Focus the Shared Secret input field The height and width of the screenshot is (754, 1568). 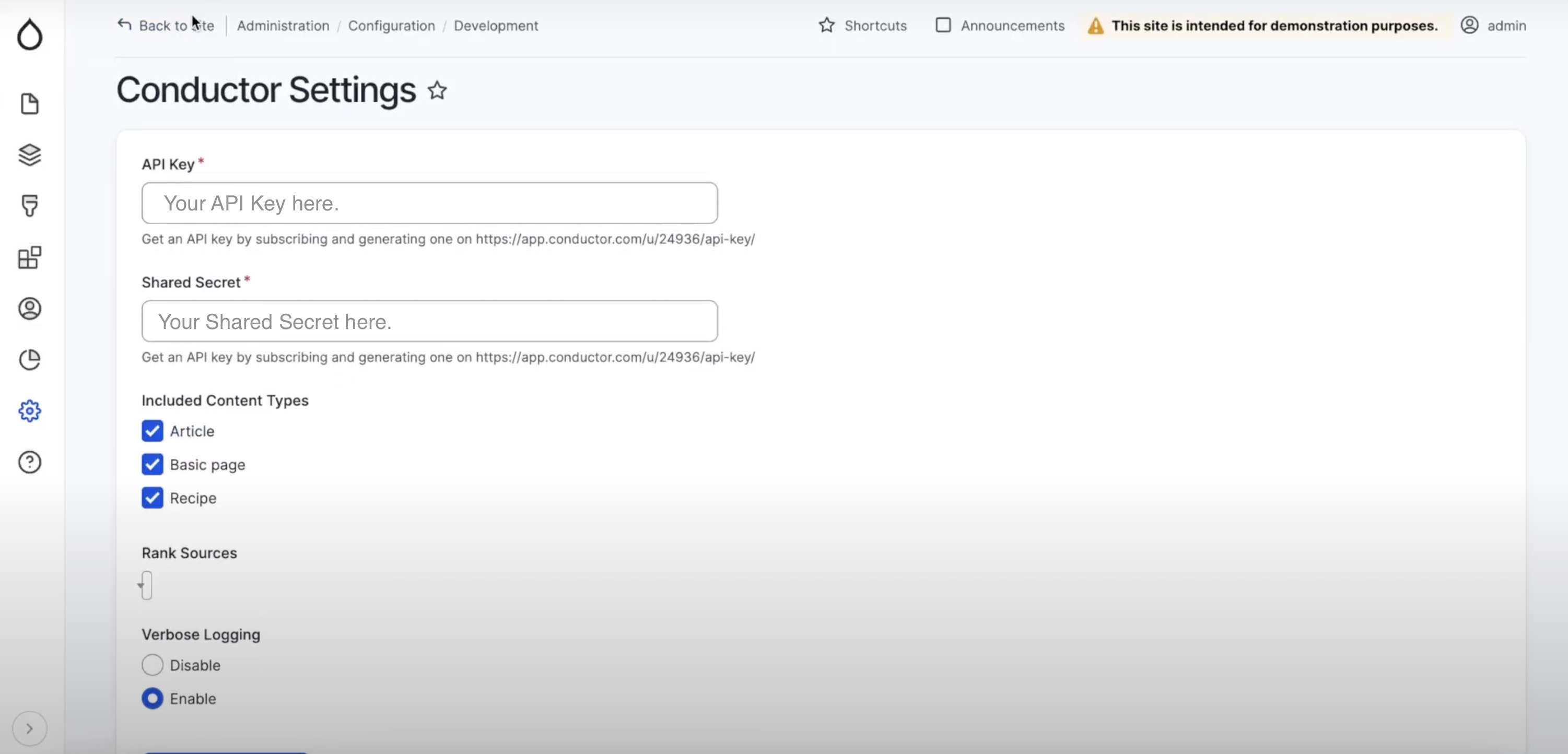430,321
